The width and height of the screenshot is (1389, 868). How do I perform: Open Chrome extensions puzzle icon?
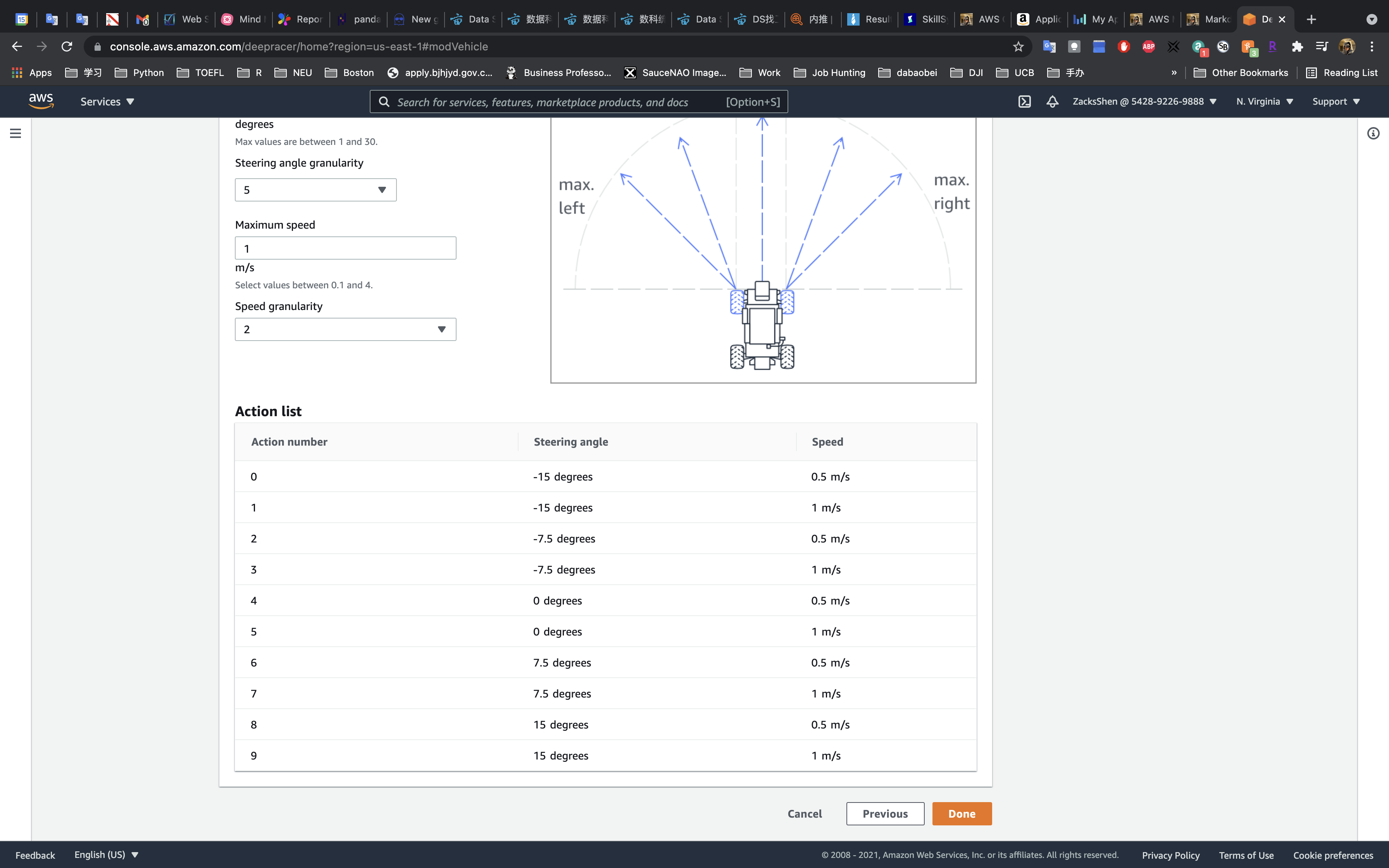point(1297,46)
